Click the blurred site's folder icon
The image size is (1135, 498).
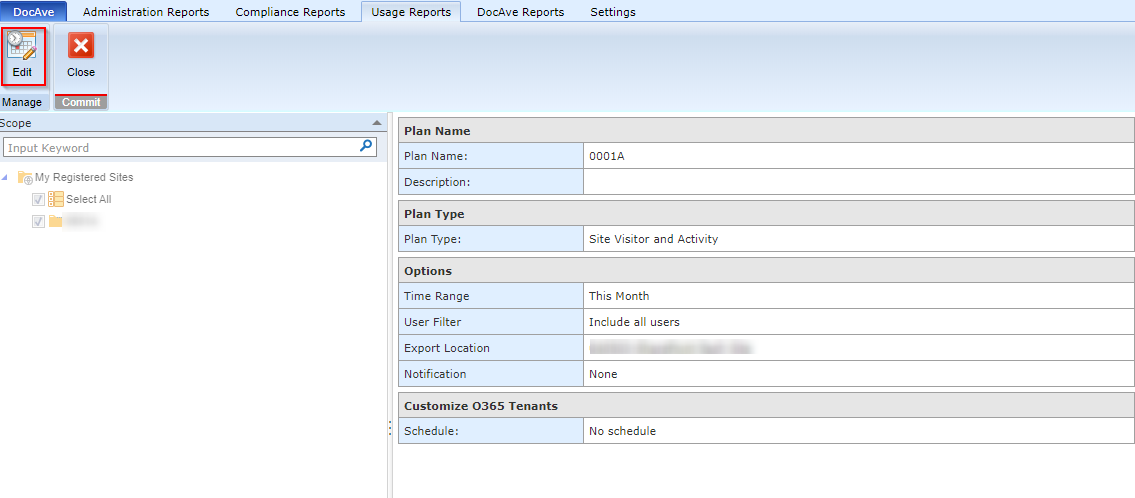pos(55,221)
